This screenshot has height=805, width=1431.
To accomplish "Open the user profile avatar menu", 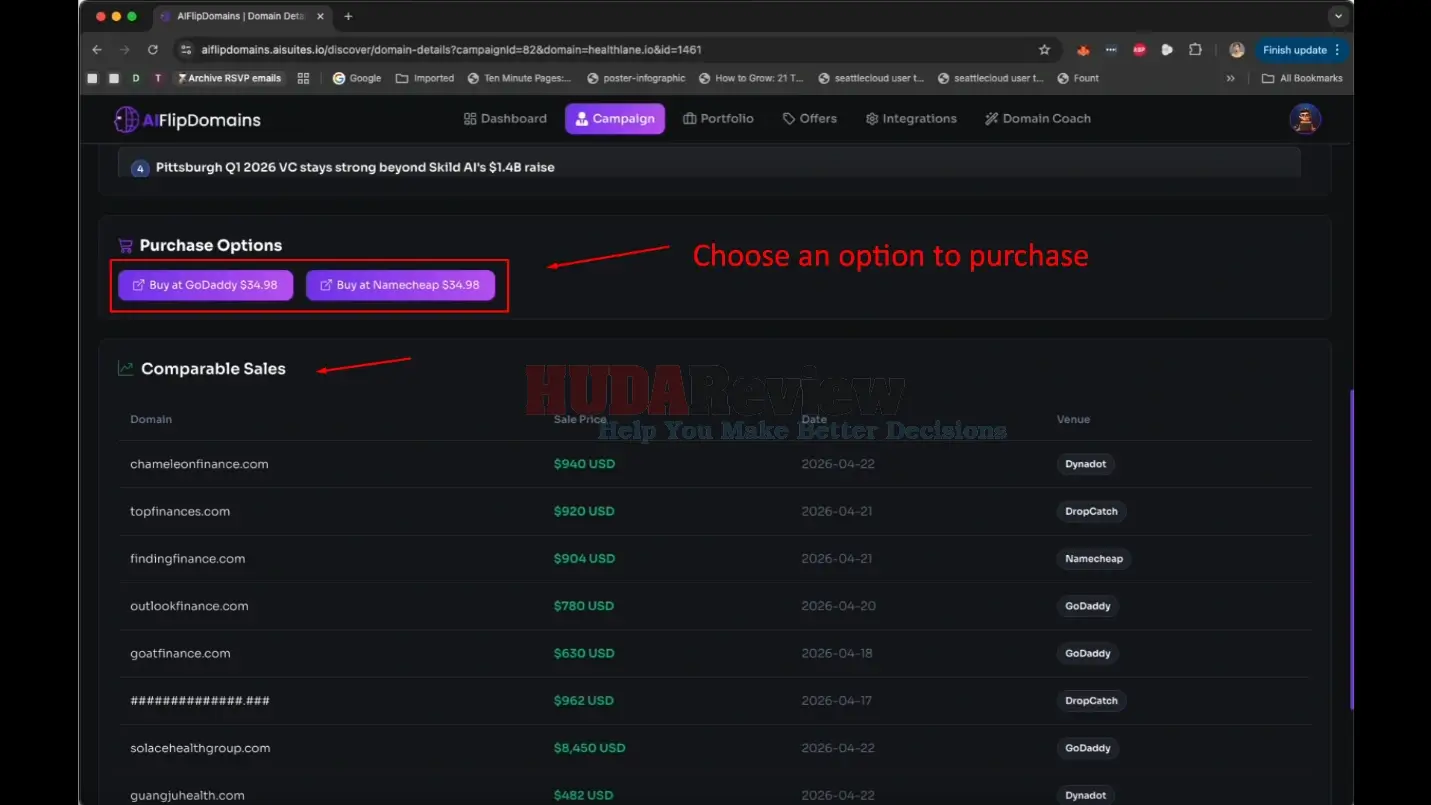I will point(1305,119).
